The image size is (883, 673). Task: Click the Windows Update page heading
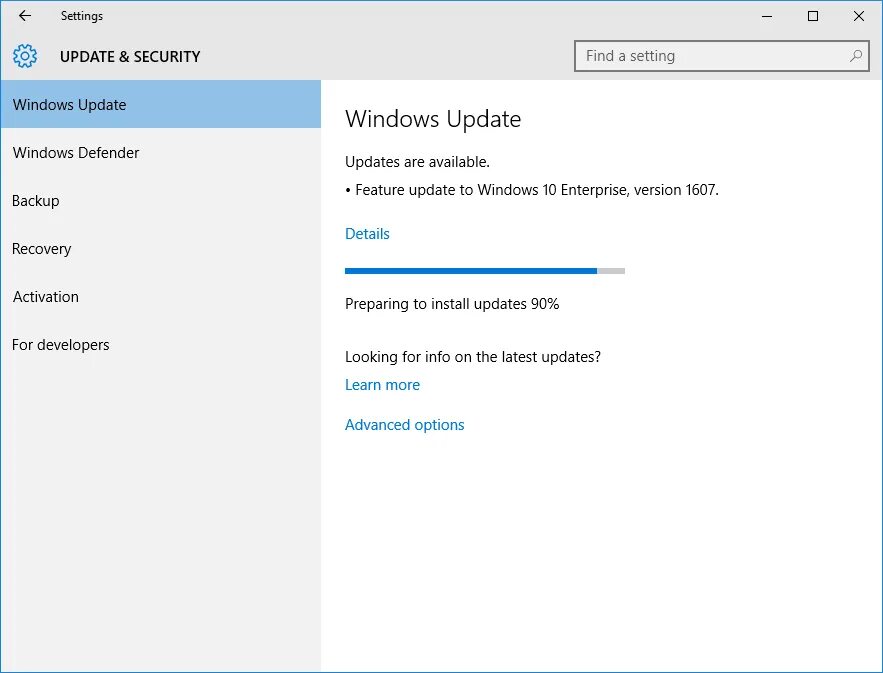point(433,119)
